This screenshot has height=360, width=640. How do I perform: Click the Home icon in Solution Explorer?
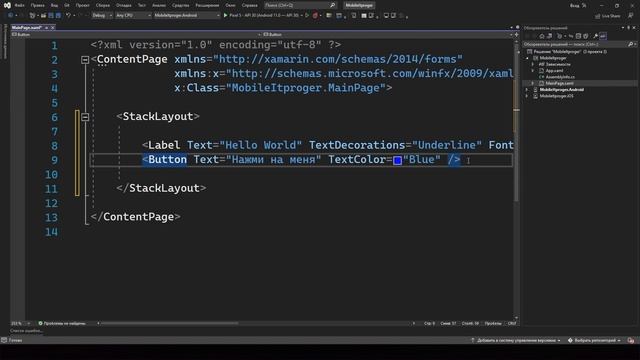pos(542,36)
